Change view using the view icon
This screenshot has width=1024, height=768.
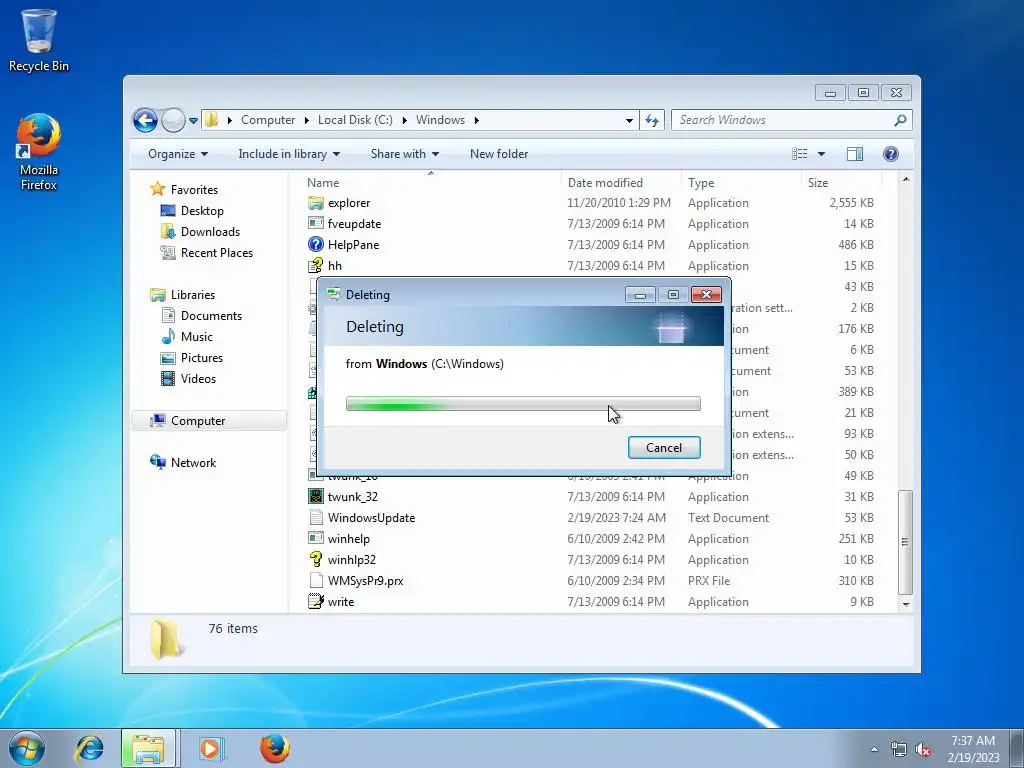(x=799, y=154)
